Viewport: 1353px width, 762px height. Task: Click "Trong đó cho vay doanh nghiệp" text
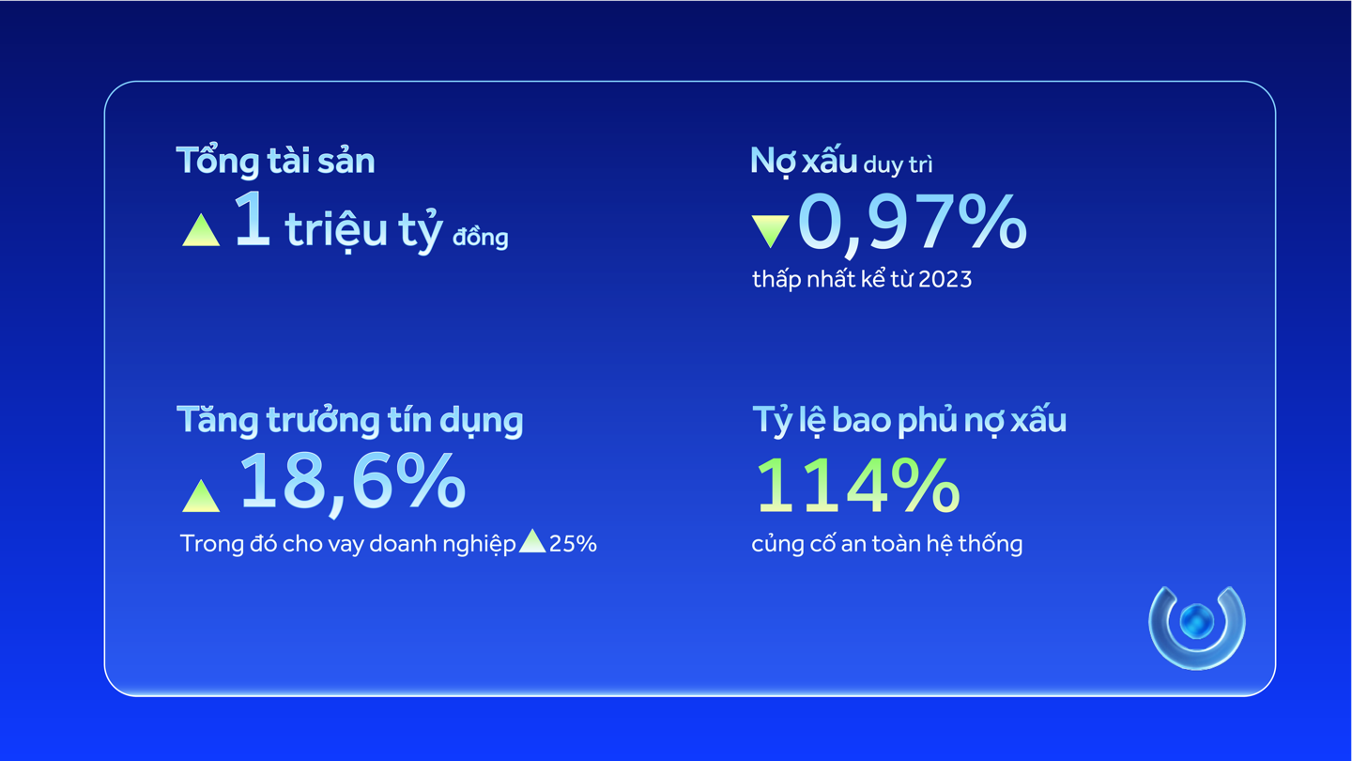(348, 544)
